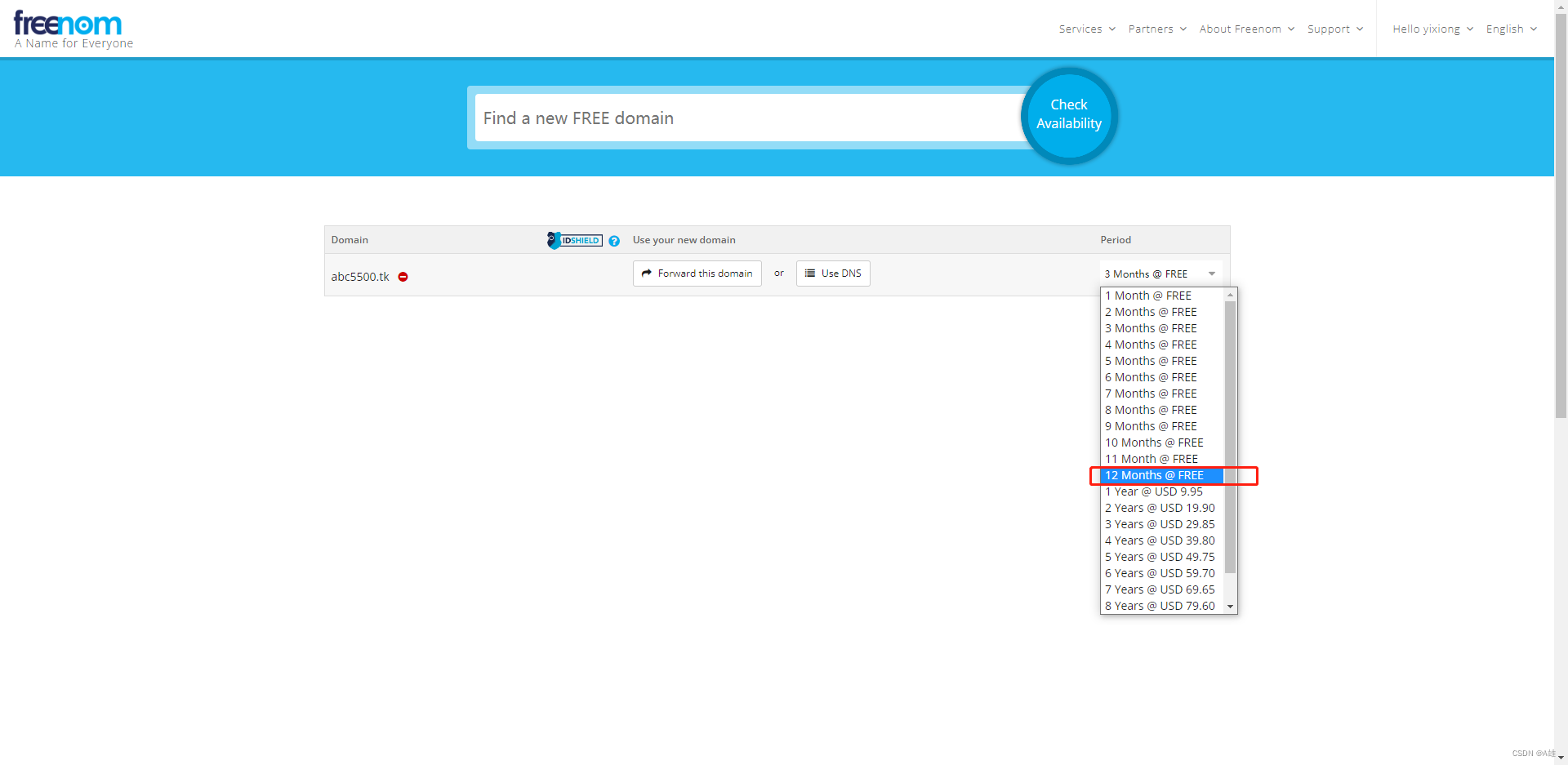Select 5 Years @ USD 49.75
The image size is (1568, 765).
(1163, 557)
